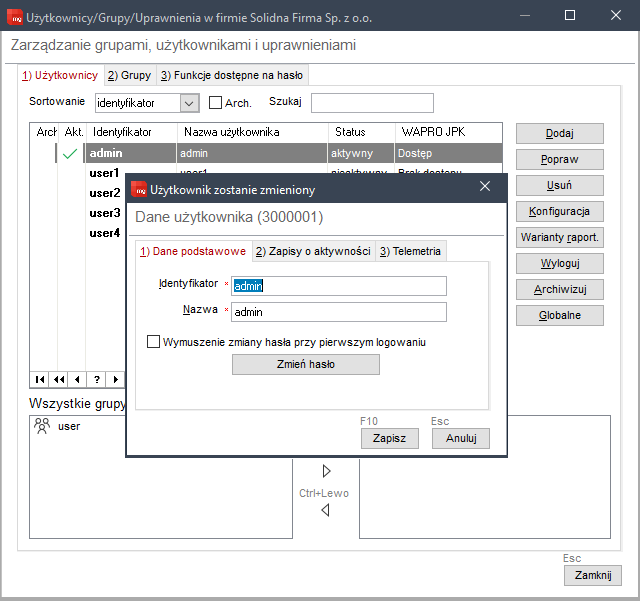Click the Zmień hasło button
The width and height of the screenshot is (640, 602).
click(306, 364)
